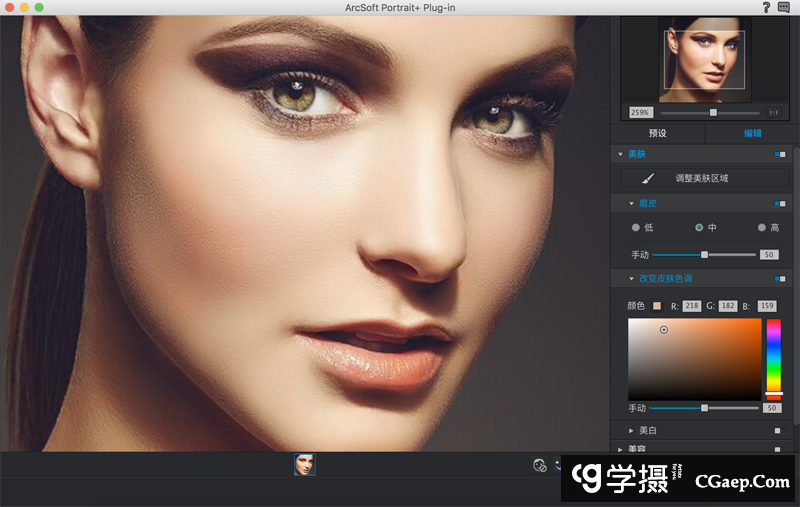This screenshot has width=800, height=507.
Task: Click the picker circle in color field
Action: [664, 329]
